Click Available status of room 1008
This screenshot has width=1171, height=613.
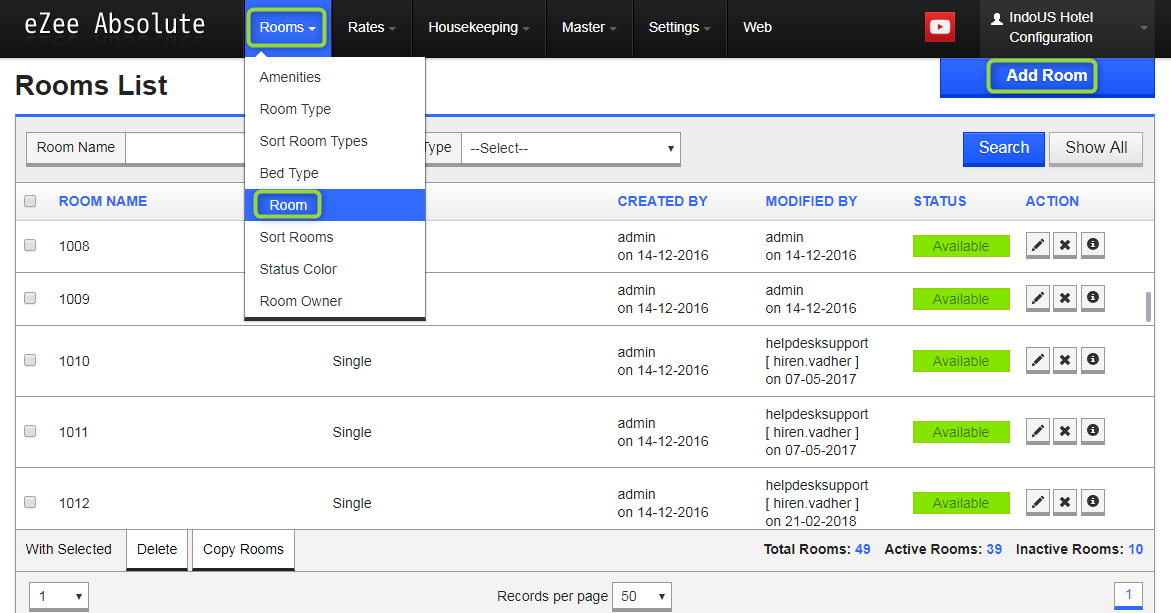pyautogui.click(x=961, y=246)
